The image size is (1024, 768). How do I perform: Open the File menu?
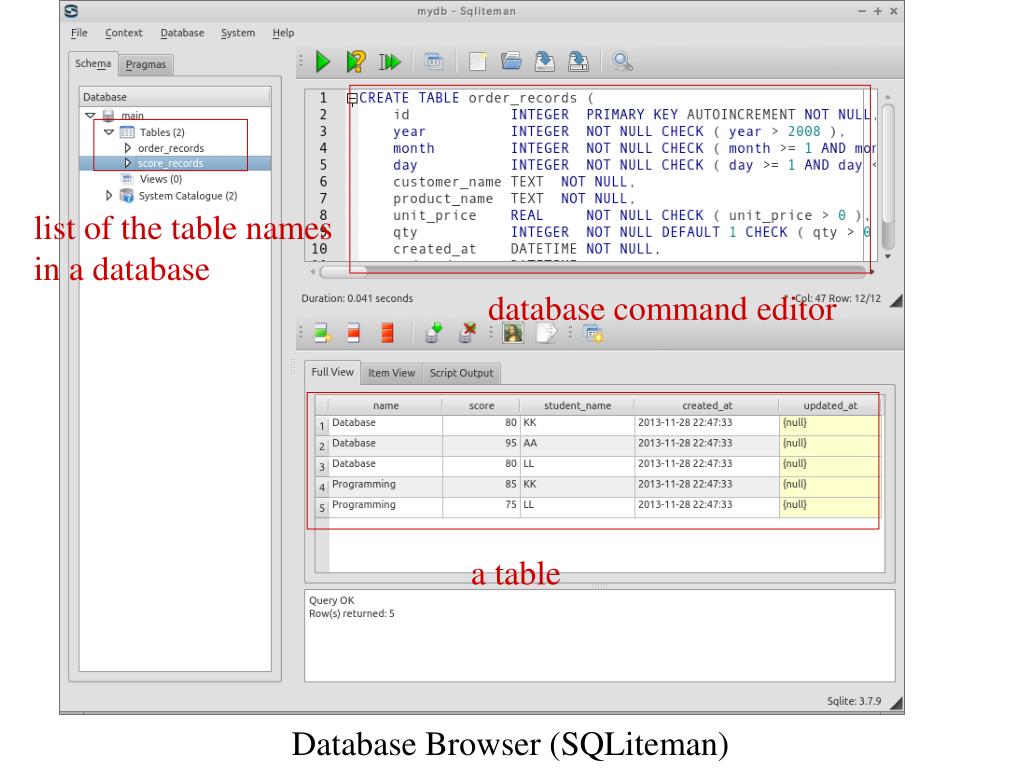[79, 33]
